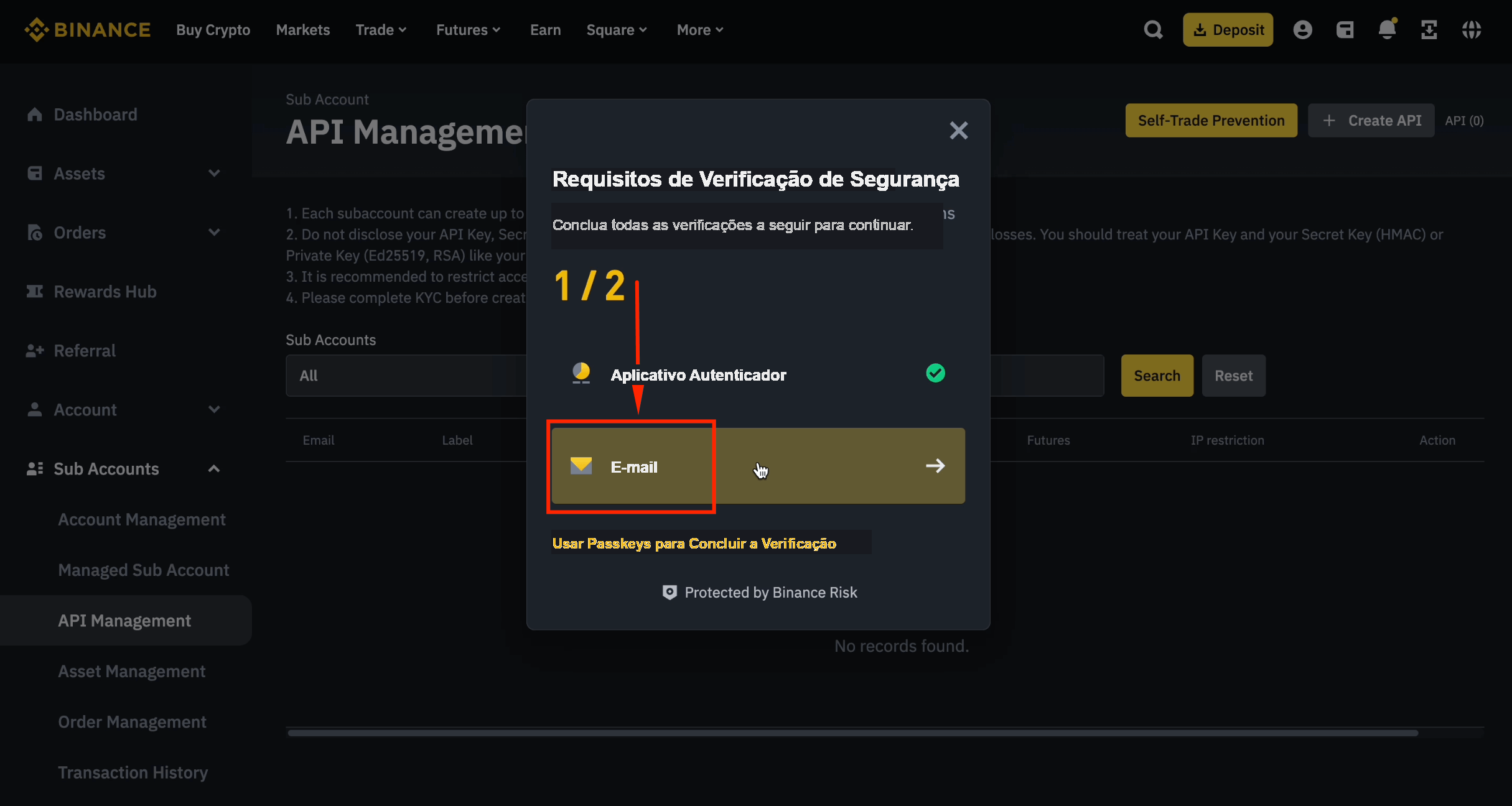Click the Action column header
The width and height of the screenshot is (1512, 806).
tap(1437, 440)
